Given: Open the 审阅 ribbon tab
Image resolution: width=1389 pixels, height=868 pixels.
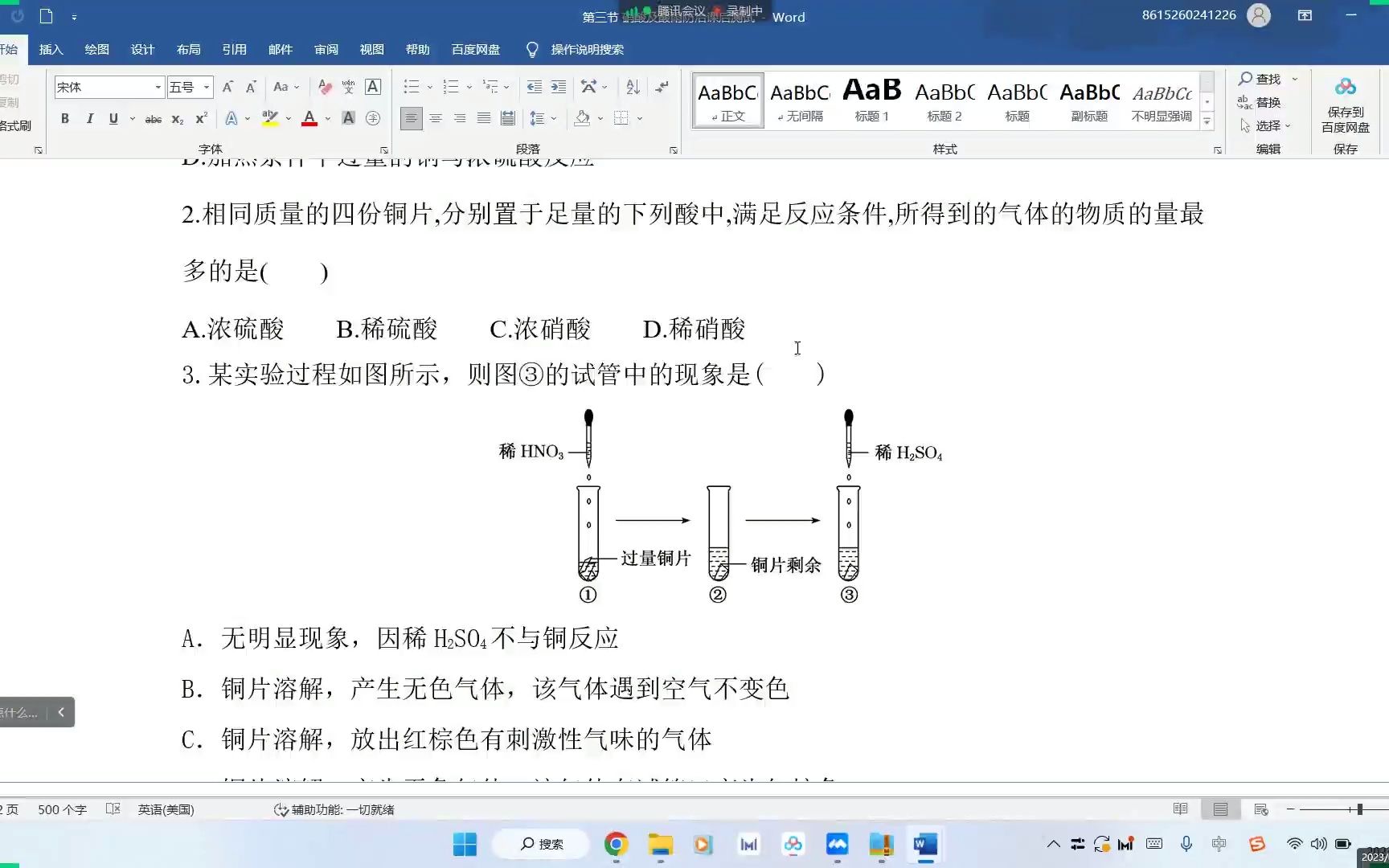Looking at the screenshot, I should (326, 49).
